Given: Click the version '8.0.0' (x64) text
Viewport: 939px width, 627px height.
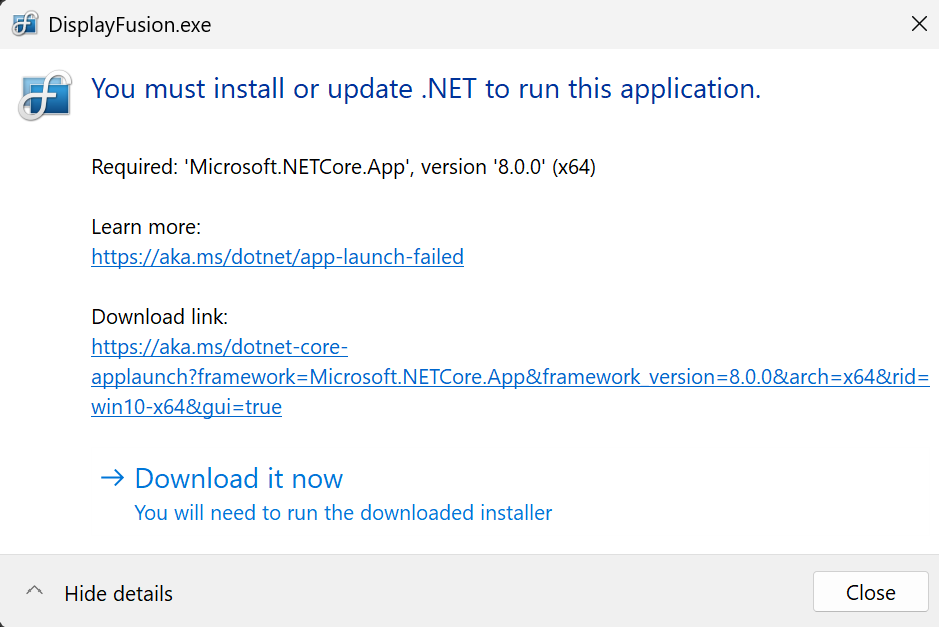Looking at the screenshot, I should tap(508, 168).
